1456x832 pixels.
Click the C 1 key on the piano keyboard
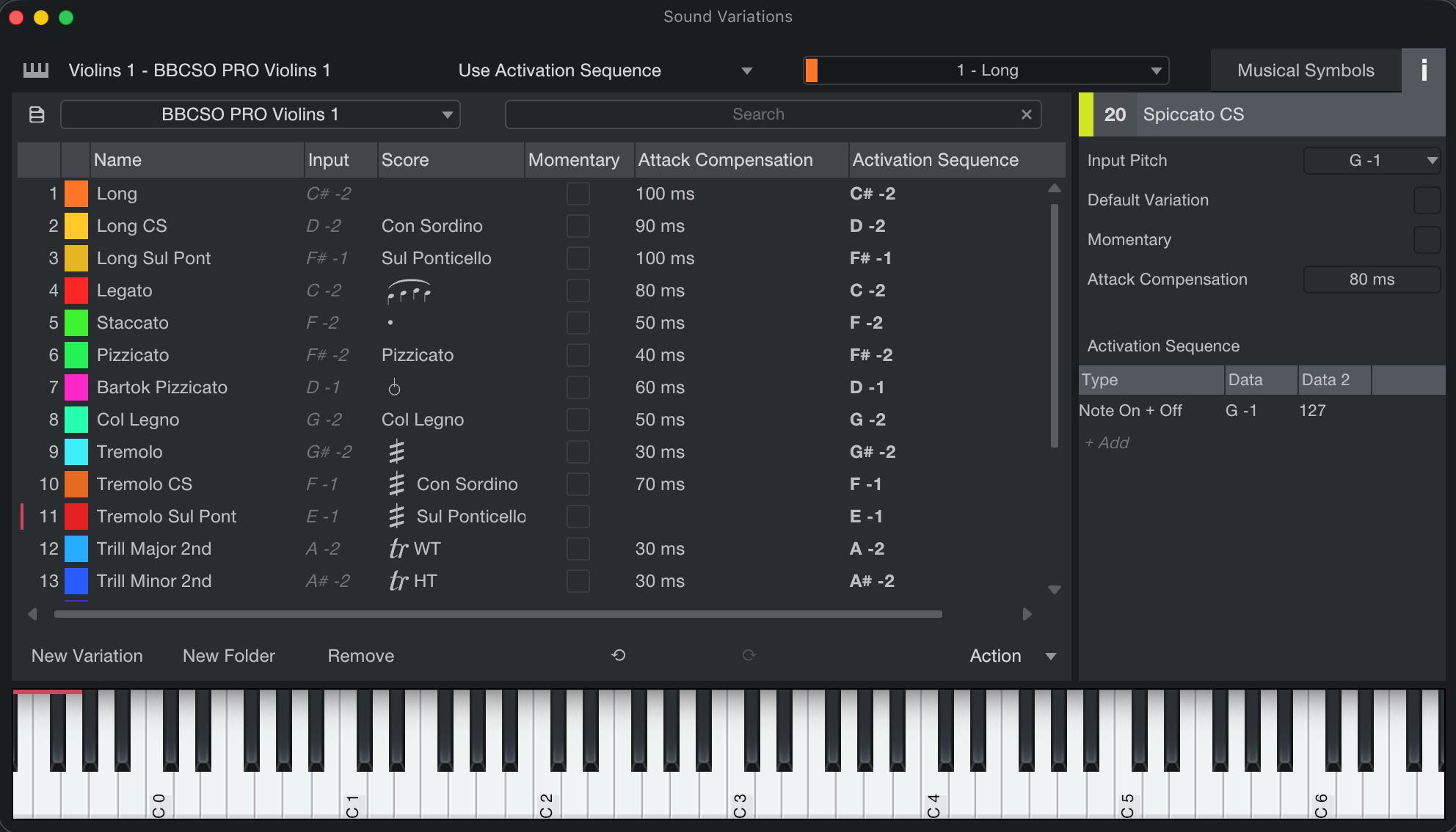pos(352,789)
